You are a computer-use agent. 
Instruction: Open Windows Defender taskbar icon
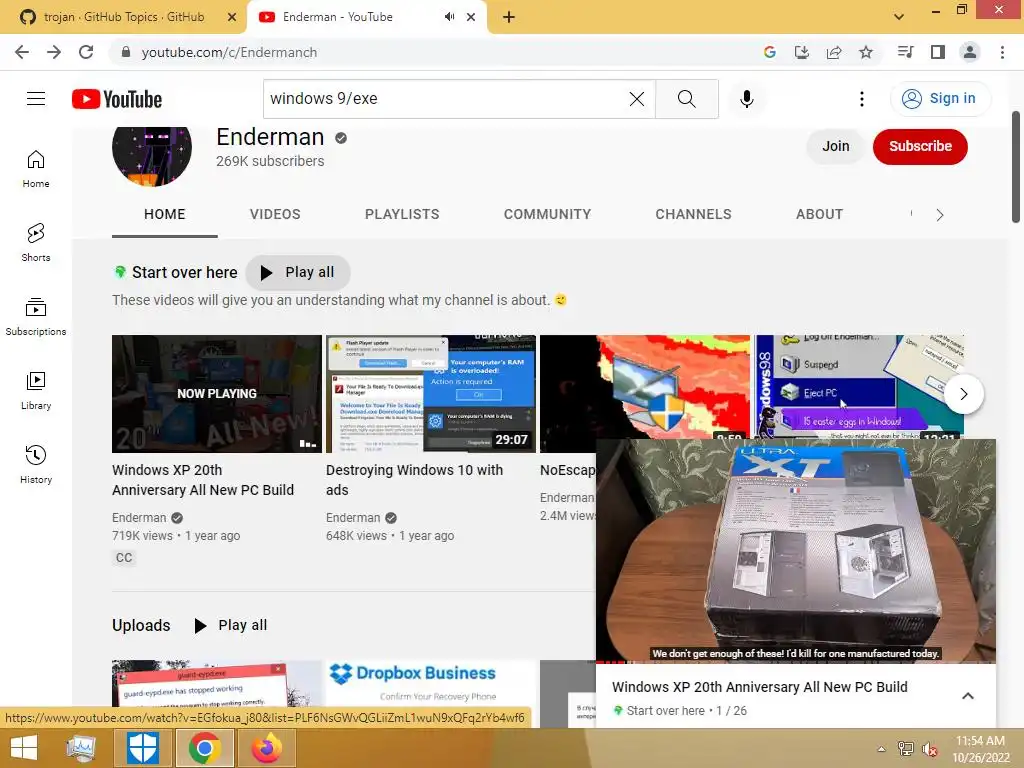click(142, 748)
